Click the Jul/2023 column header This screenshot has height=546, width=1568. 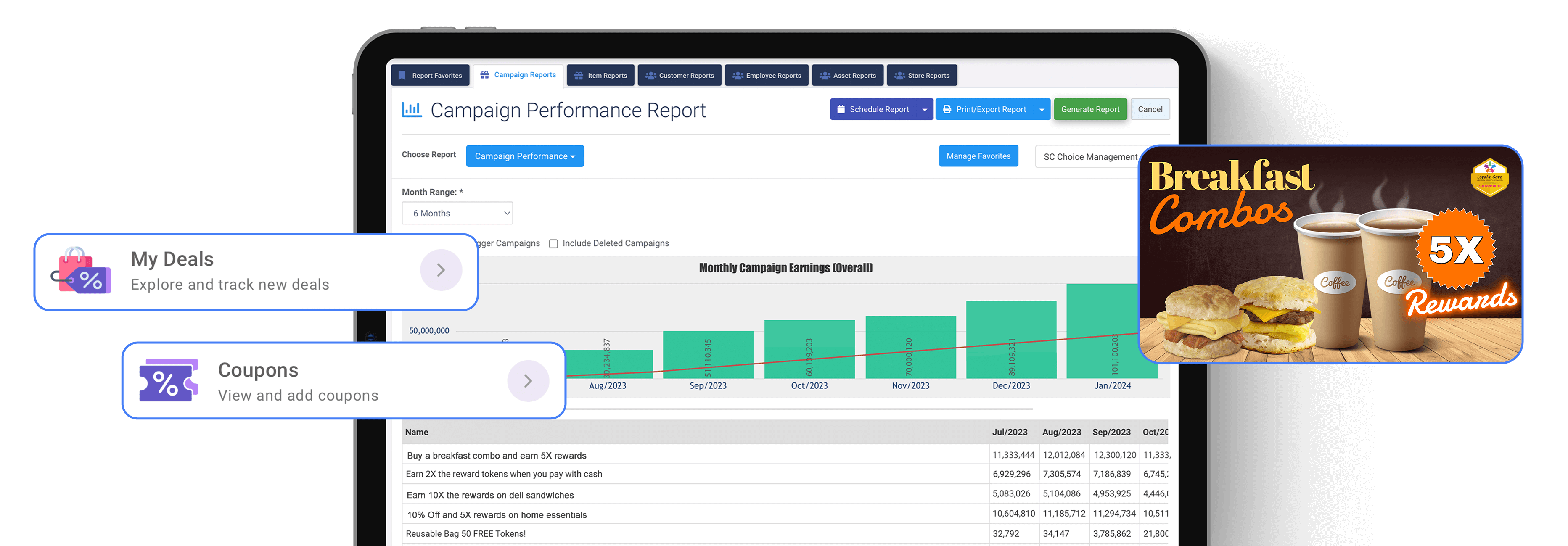1009,432
